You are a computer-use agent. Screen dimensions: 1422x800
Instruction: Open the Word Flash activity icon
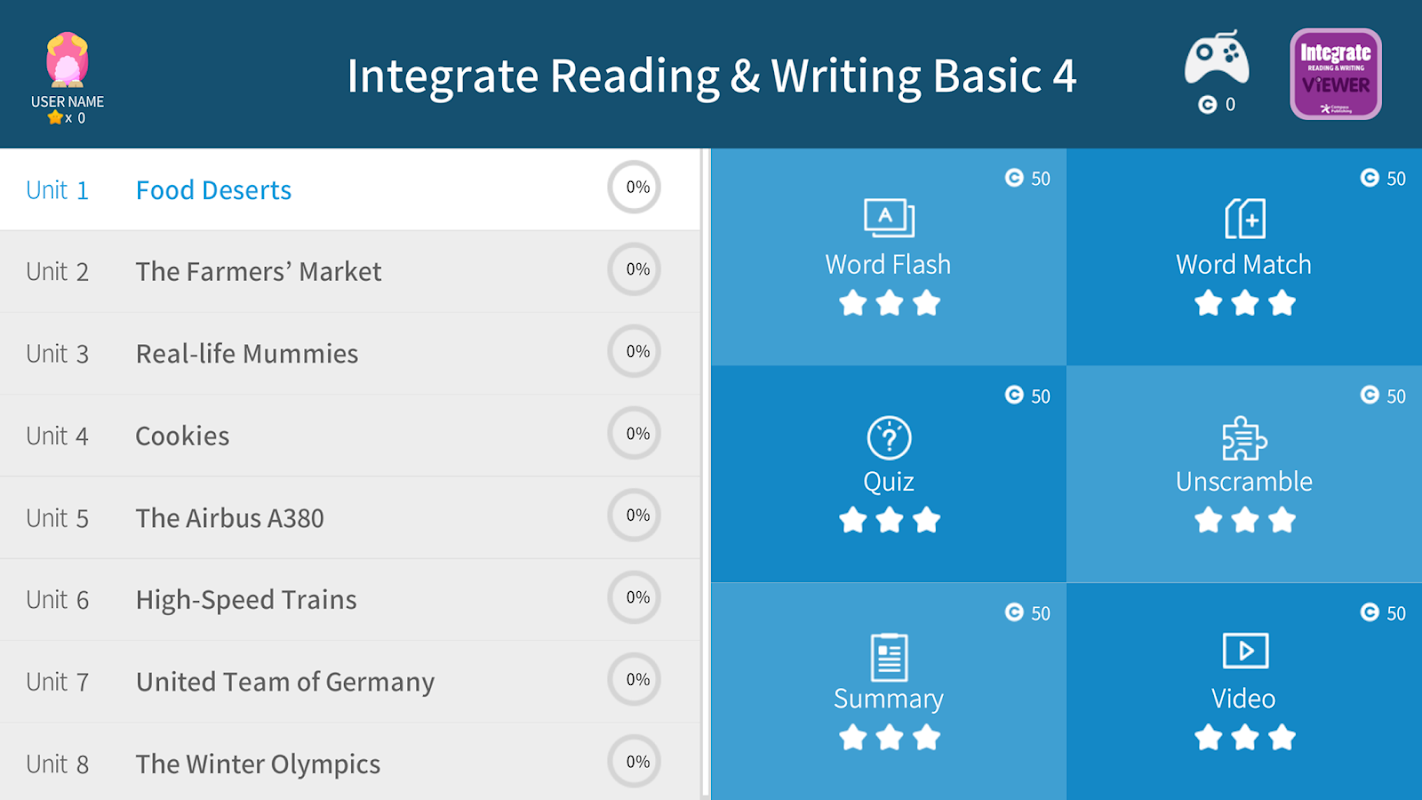coord(888,218)
